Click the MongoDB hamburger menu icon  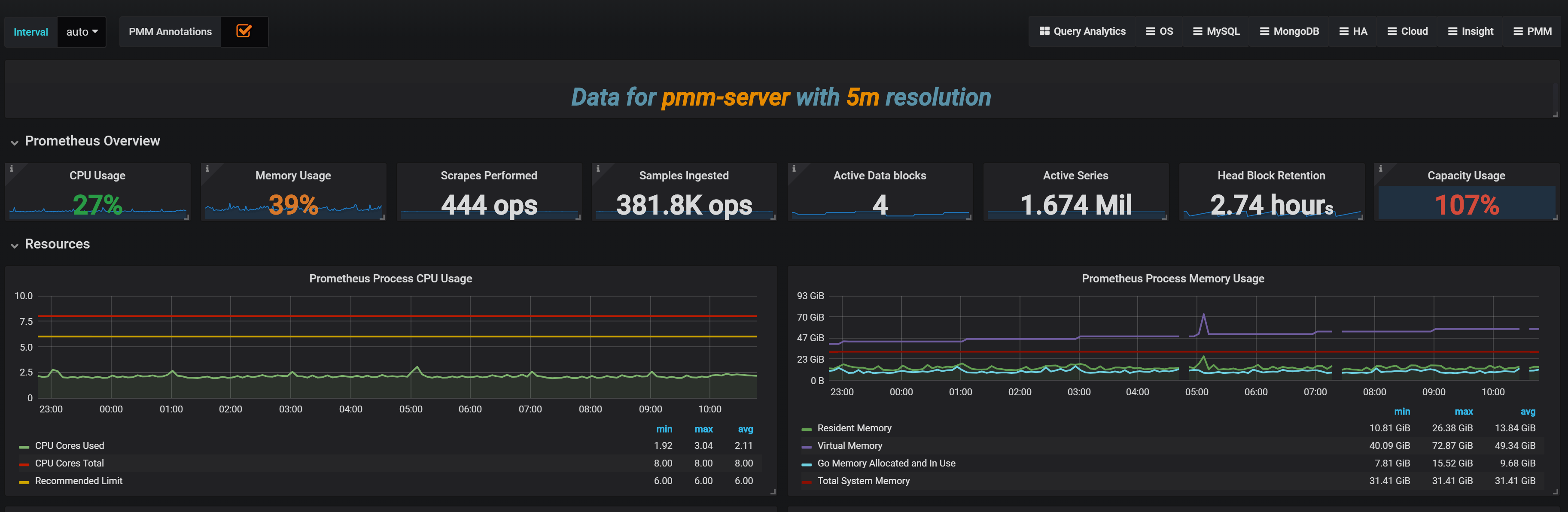[1264, 31]
